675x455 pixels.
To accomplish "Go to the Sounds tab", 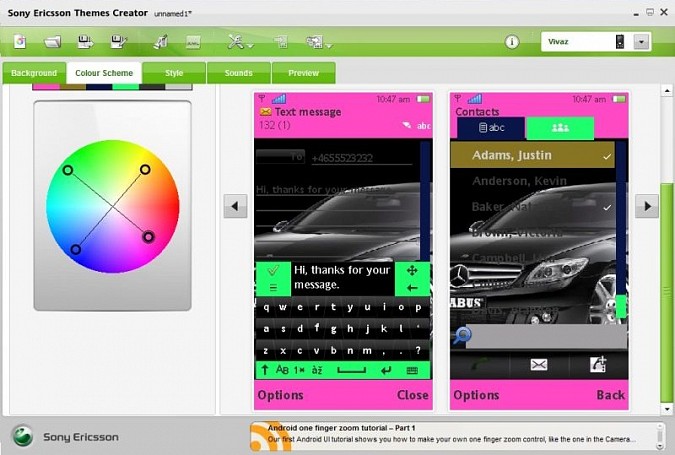I will coord(238,73).
